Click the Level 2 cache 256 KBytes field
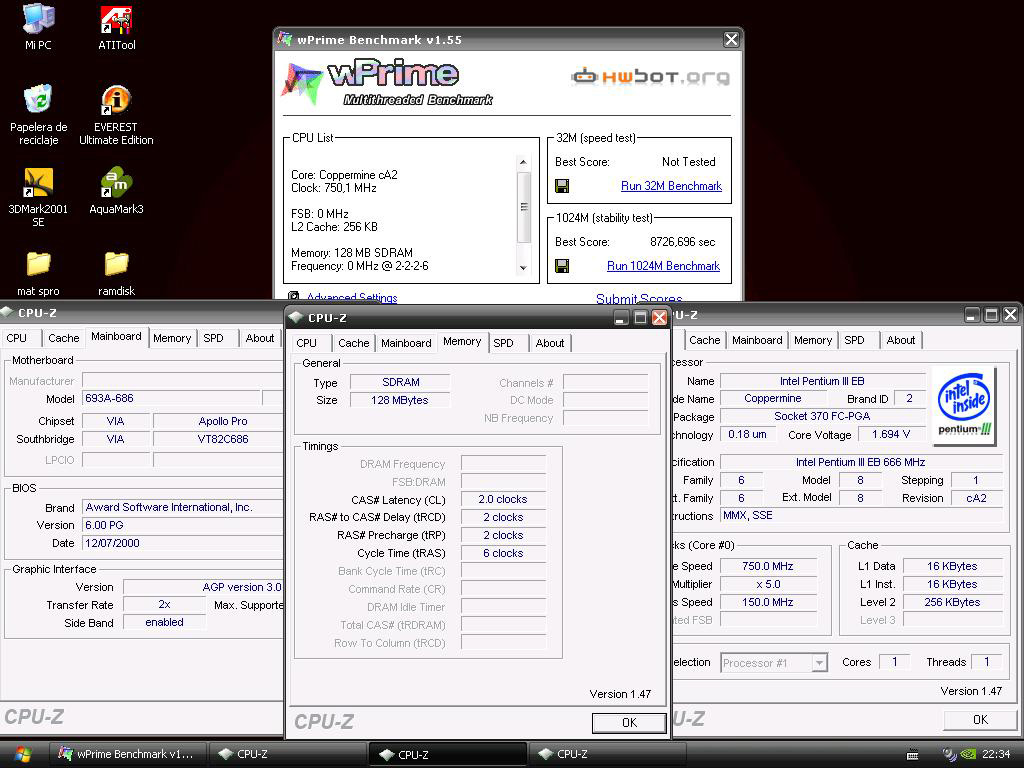1024x768 pixels. [x=952, y=602]
